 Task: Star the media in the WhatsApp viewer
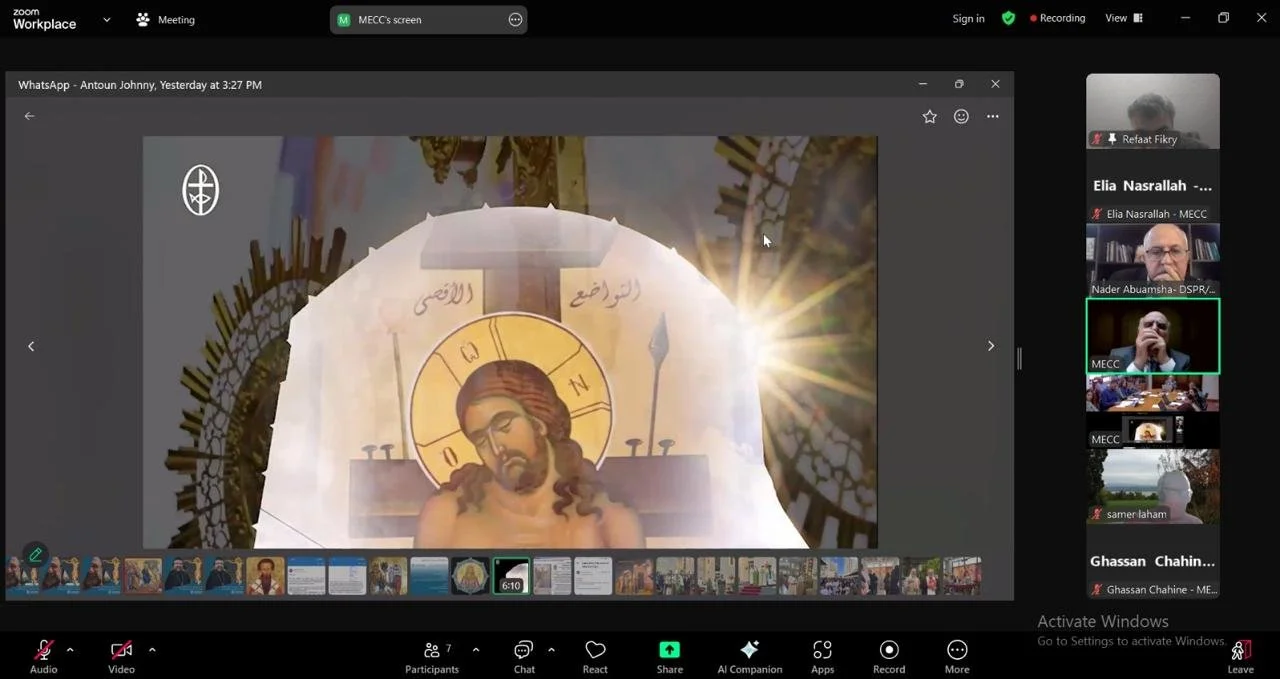click(929, 116)
